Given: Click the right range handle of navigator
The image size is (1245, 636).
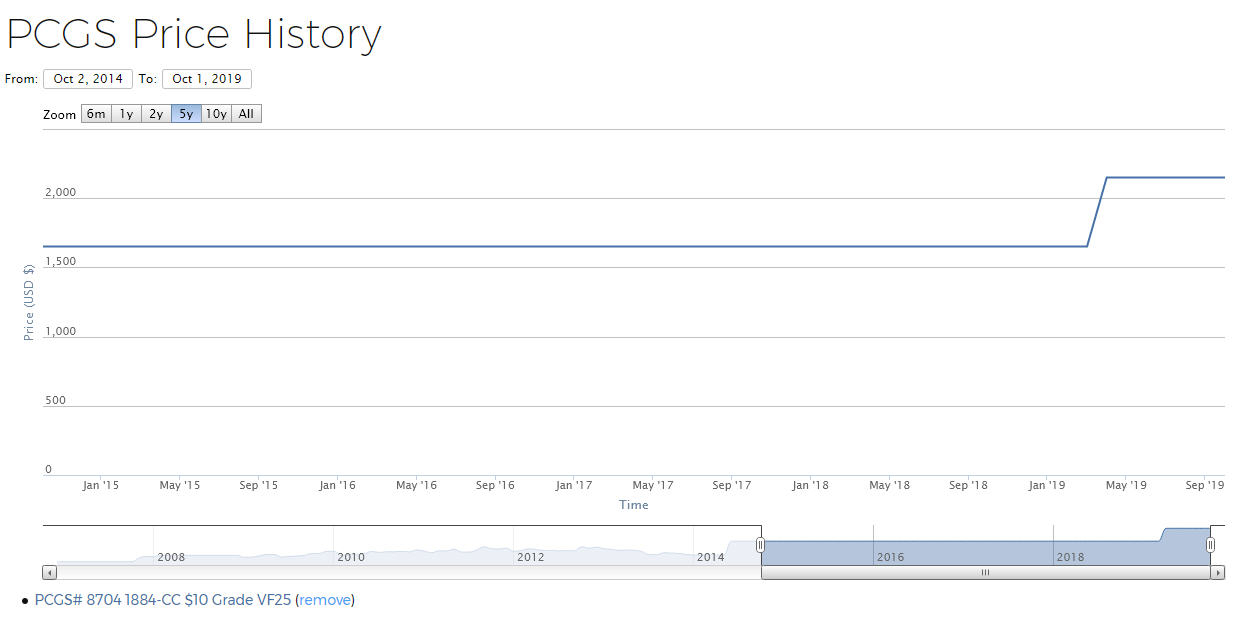Looking at the screenshot, I should (1210, 545).
